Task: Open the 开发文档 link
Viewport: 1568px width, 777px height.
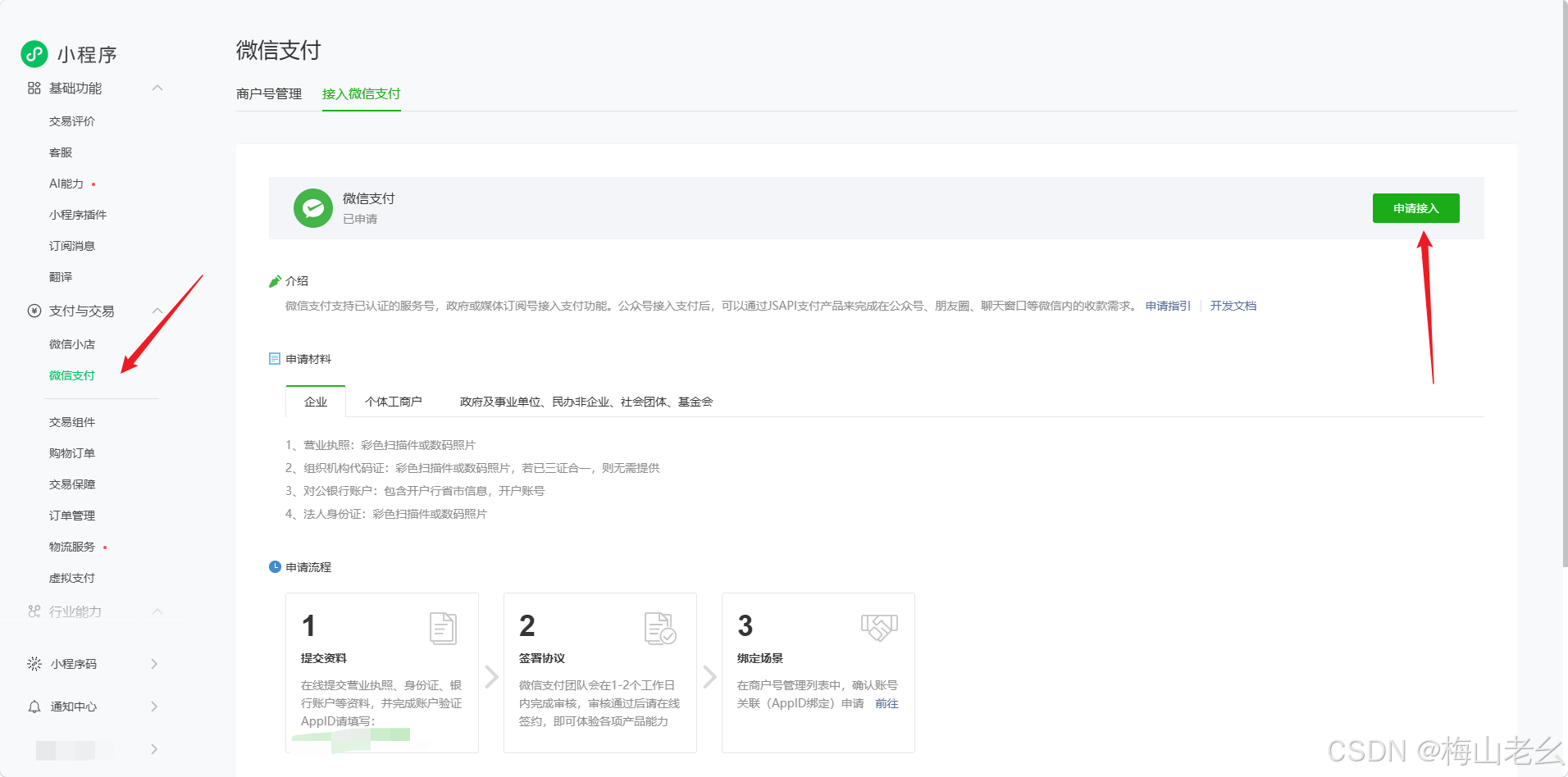Action: 1233,306
